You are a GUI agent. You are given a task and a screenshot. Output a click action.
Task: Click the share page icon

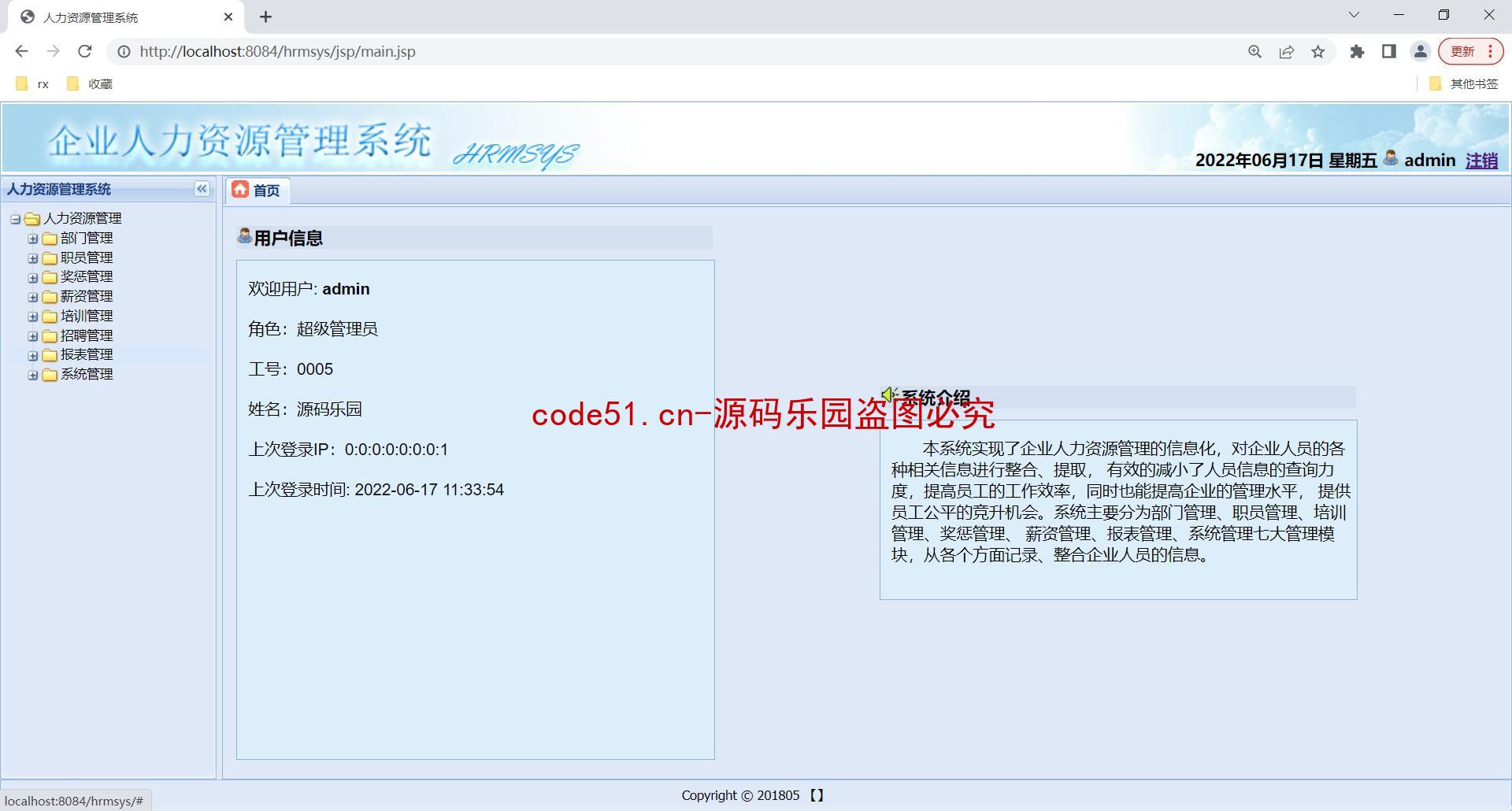[1287, 52]
